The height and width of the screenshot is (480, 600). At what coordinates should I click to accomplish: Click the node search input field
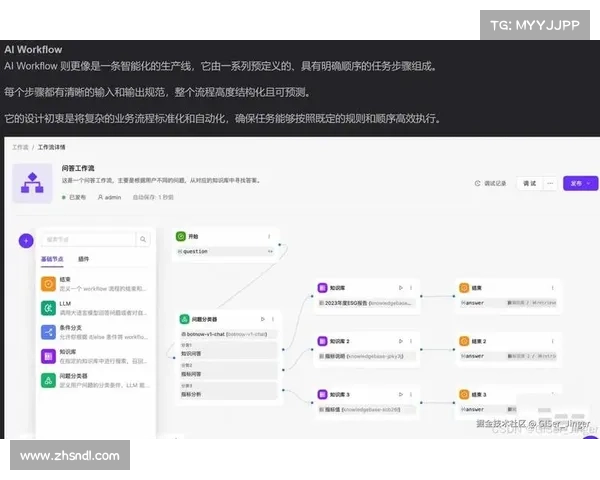[88, 239]
